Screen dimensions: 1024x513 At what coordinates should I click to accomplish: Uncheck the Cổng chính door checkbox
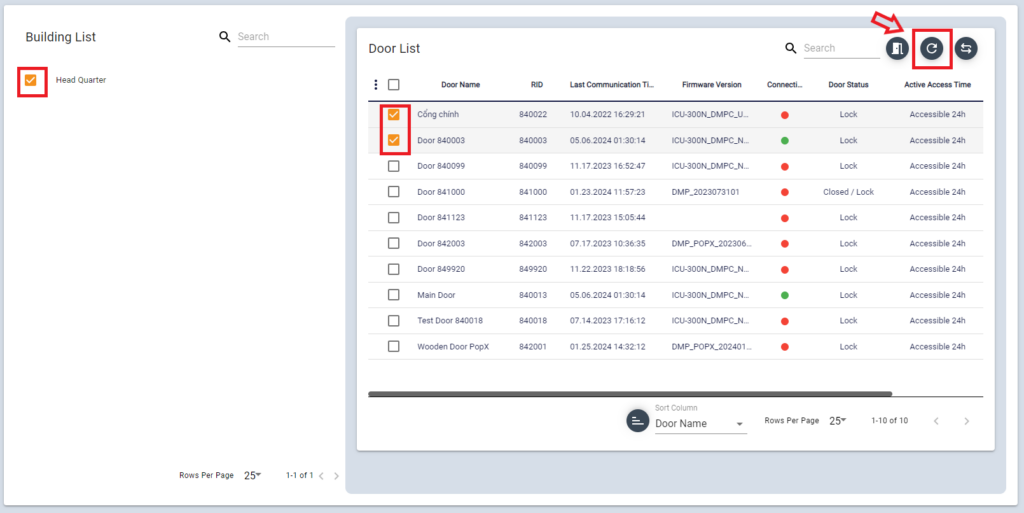point(394,114)
